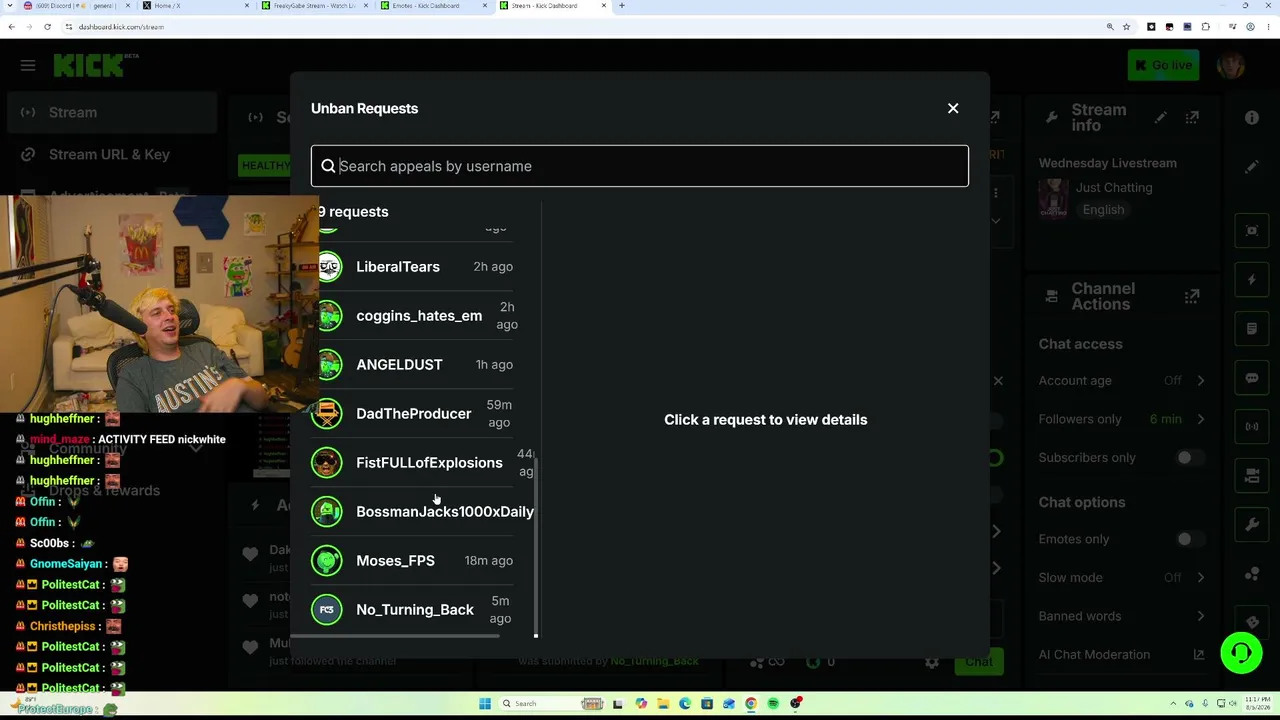Search appeals by username field
The image size is (1280, 720).
tap(640, 166)
